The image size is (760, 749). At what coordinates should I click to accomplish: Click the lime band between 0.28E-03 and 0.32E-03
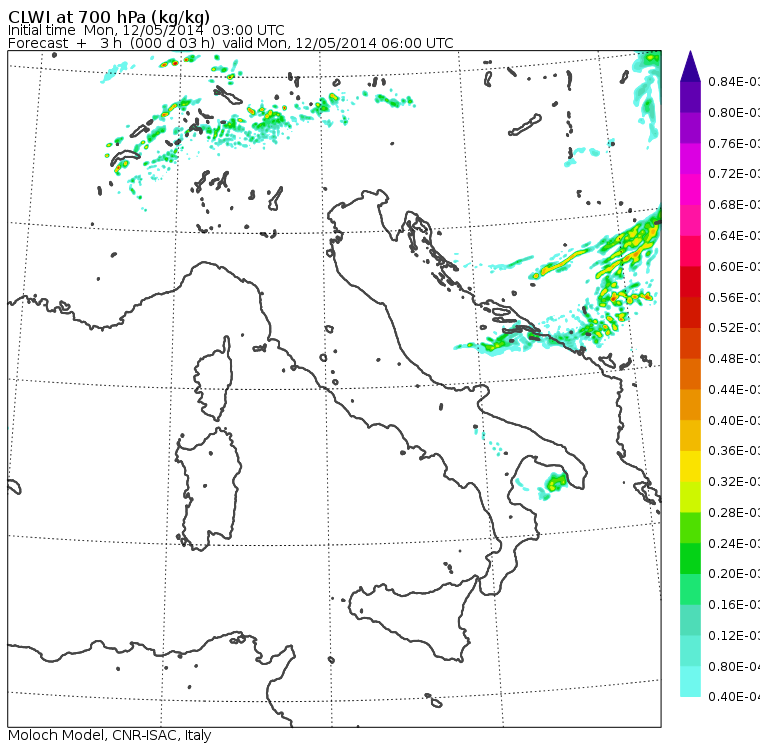click(690, 497)
